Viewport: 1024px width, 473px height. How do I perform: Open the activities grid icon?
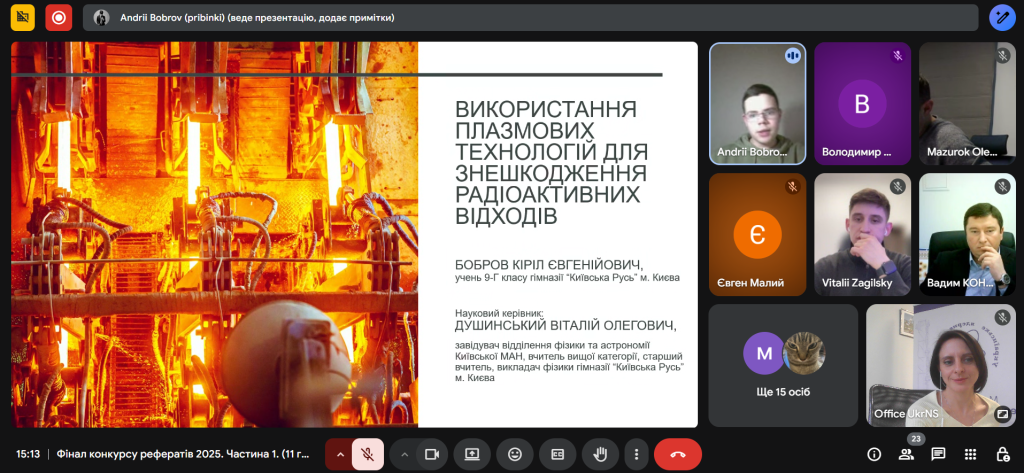(970, 454)
